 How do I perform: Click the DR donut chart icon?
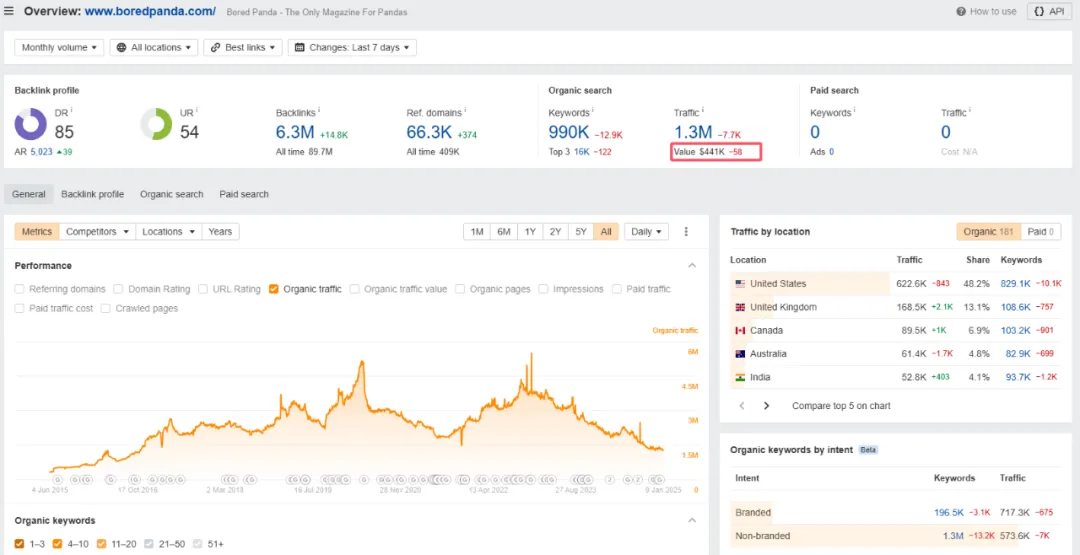pyautogui.click(x=30, y=125)
